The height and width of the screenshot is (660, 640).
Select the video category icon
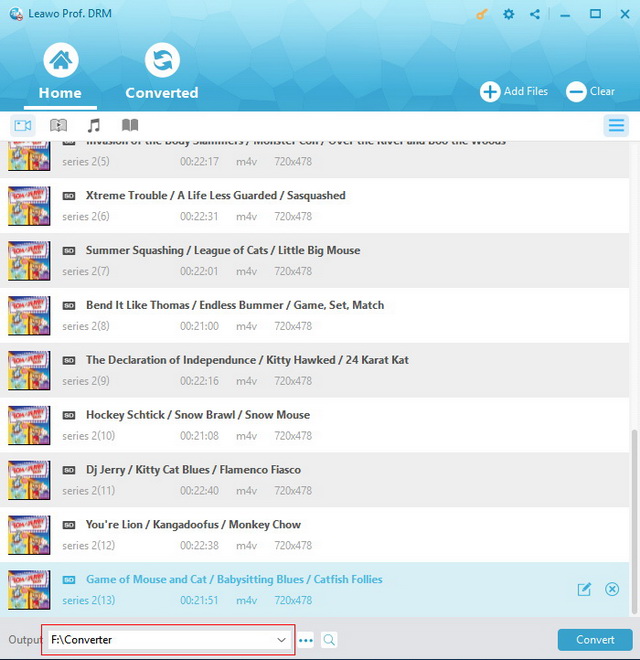(23, 125)
